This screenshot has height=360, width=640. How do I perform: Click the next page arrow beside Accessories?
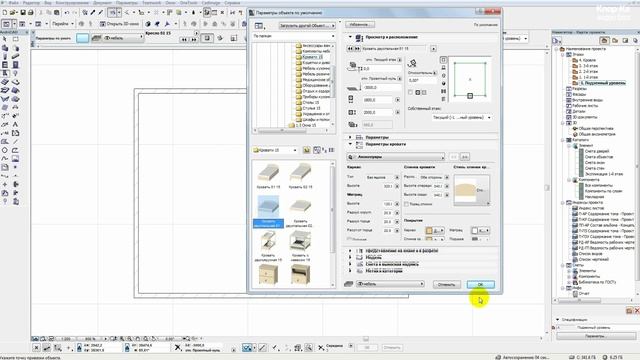(464, 157)
